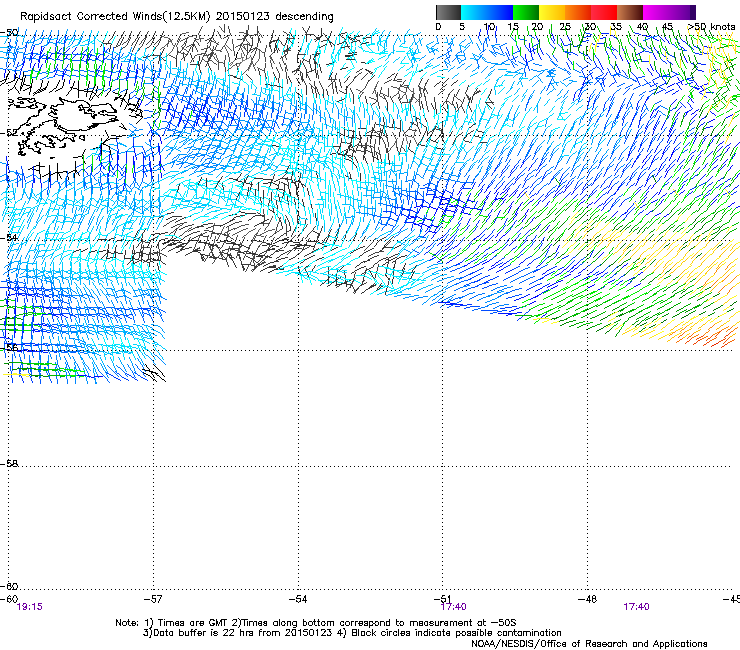Click the -57 longitude label
The width and height of the screenshot is (740, 650).
pyautogui.click(x=153, y=599)
